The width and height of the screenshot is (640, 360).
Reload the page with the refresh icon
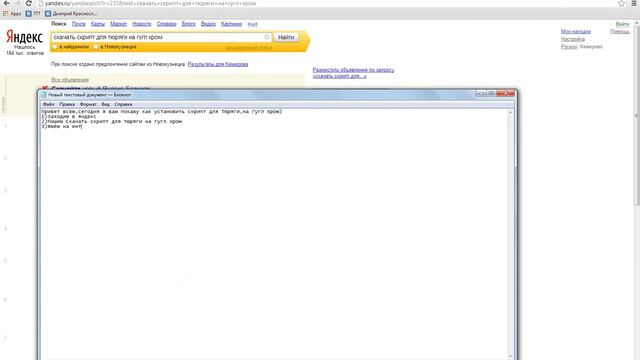(x=29, y=3)
